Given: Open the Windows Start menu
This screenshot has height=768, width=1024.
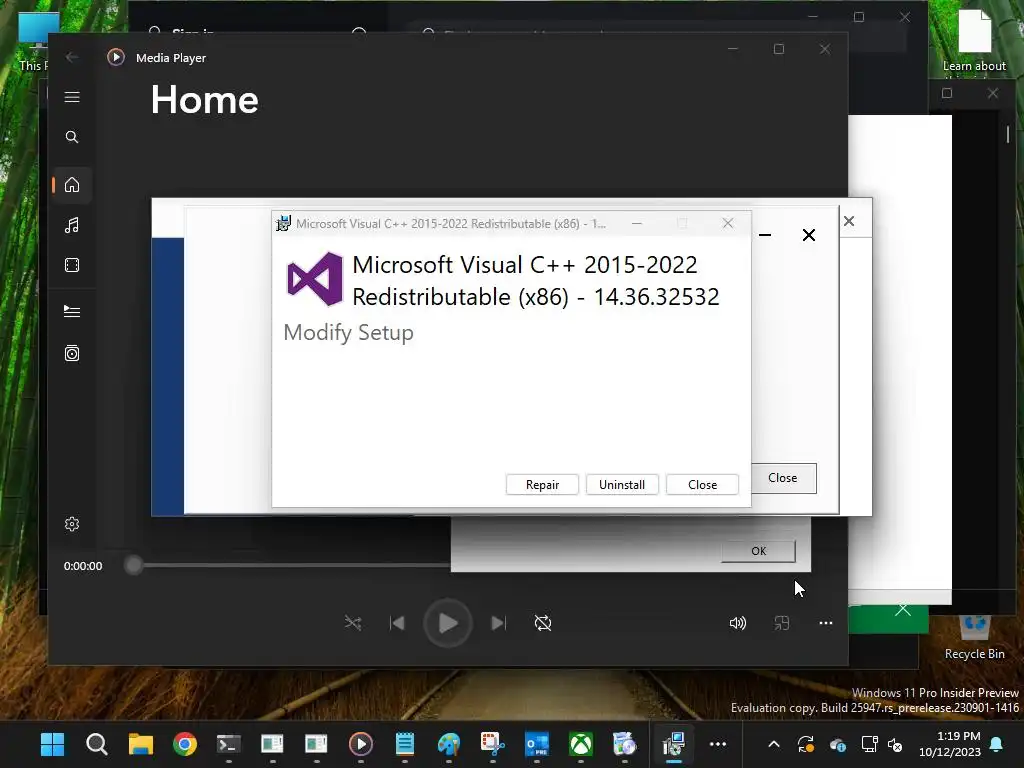Looking at the screenshot, I should coord(52,744).
